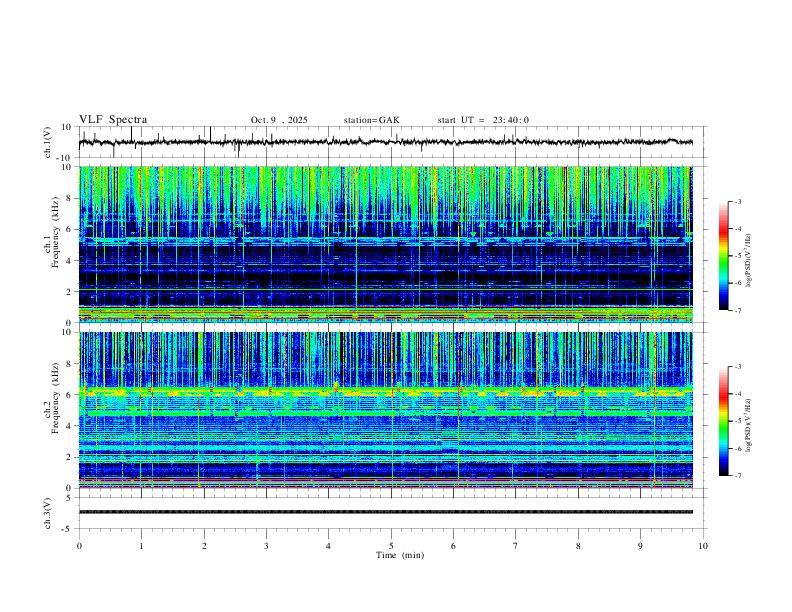Click the "station=GAK" label
The width and height of the screenshot is (792, 612).
pyautogui.click(x=371, y=120)
